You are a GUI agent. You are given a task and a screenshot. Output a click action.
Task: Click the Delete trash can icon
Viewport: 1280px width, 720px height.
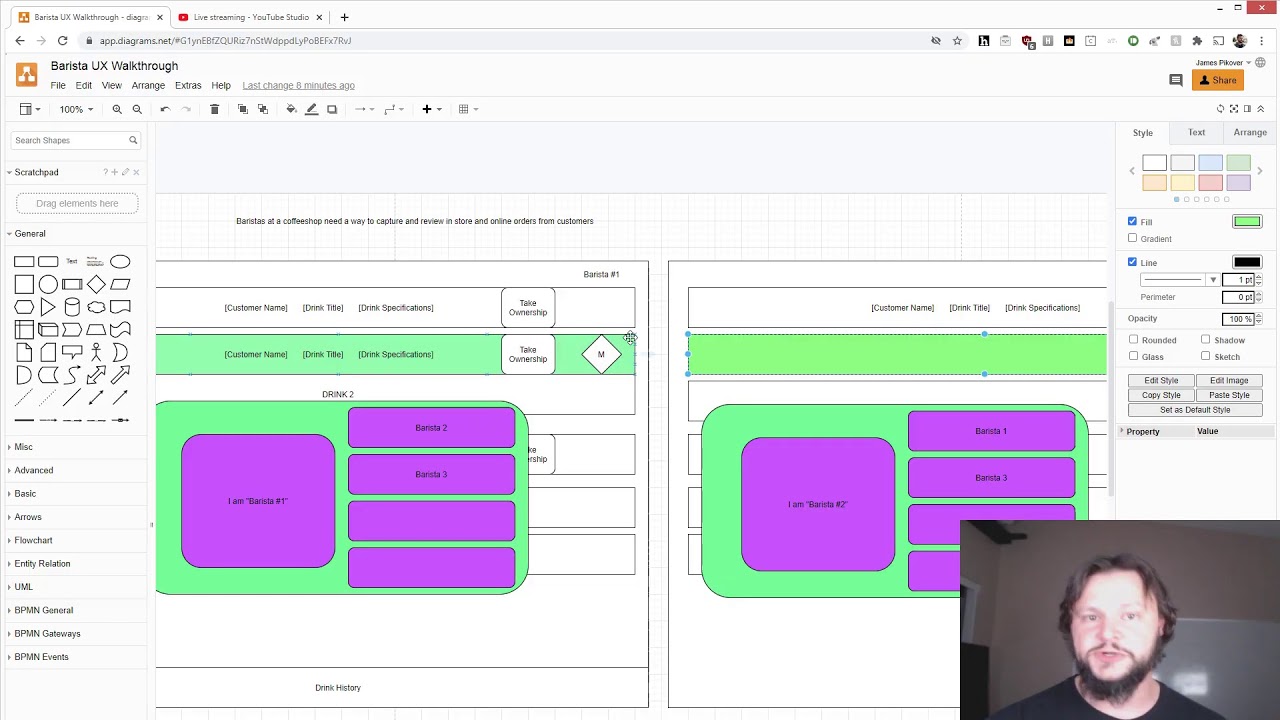214,109
